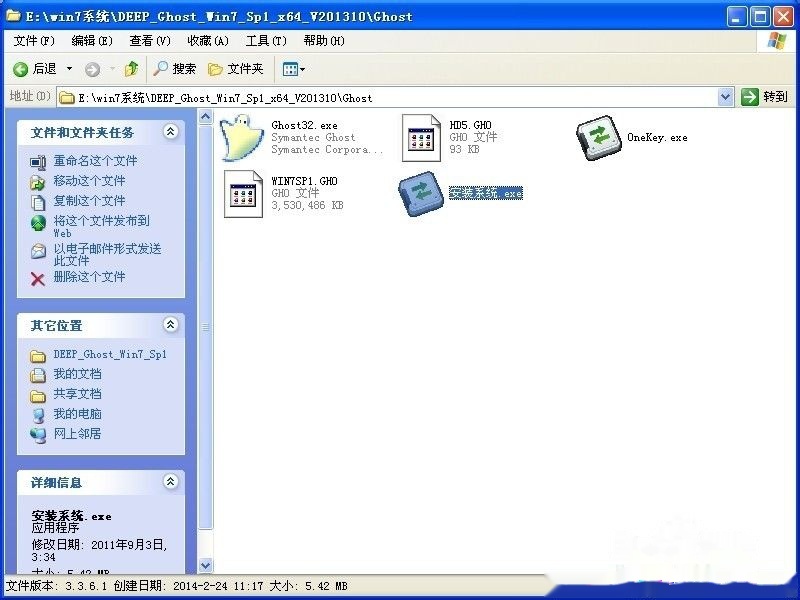
Task: Click the move file task icon
Action: click(x=38, y=182)
